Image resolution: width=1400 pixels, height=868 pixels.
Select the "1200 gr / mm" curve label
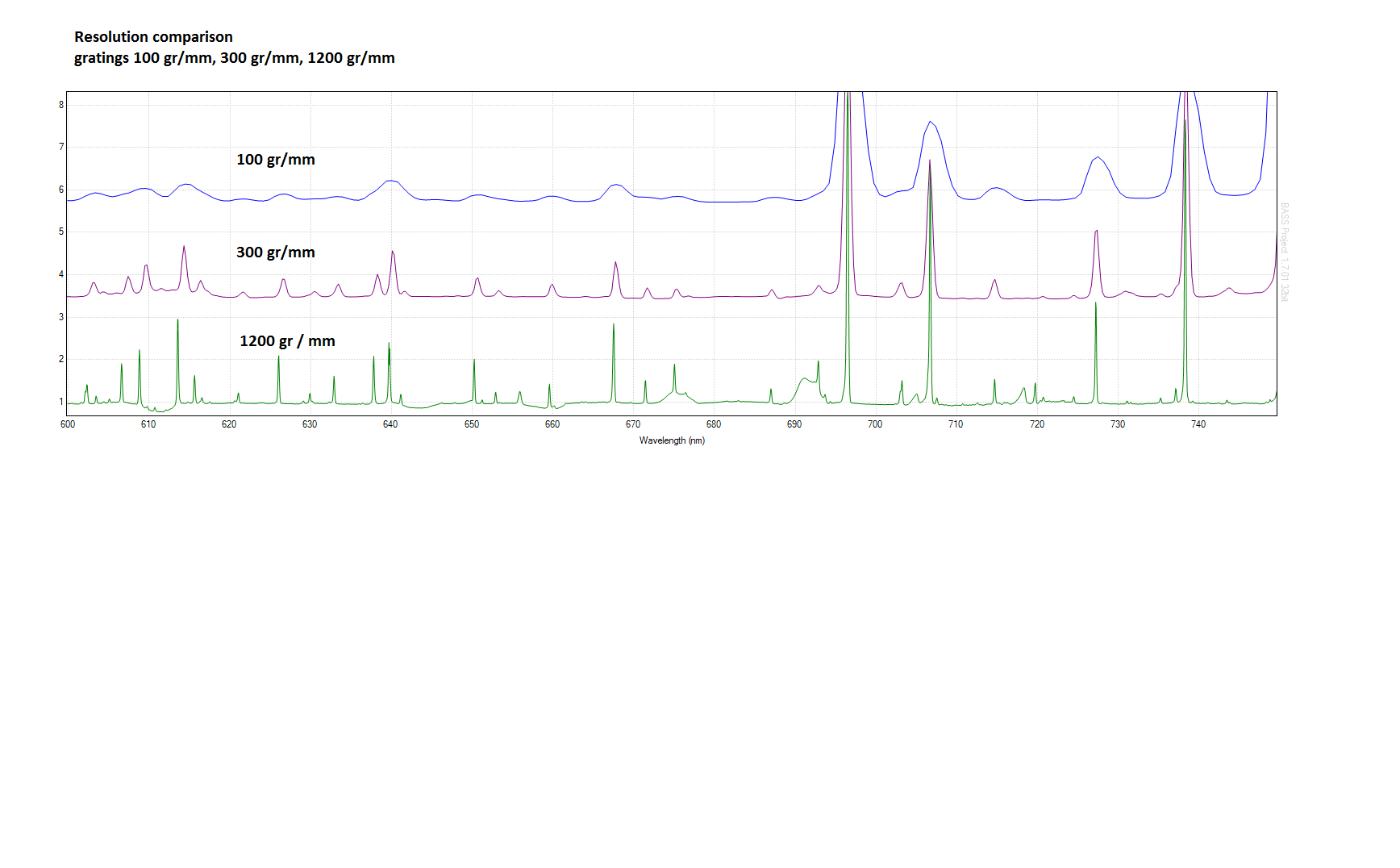(287, 341)
